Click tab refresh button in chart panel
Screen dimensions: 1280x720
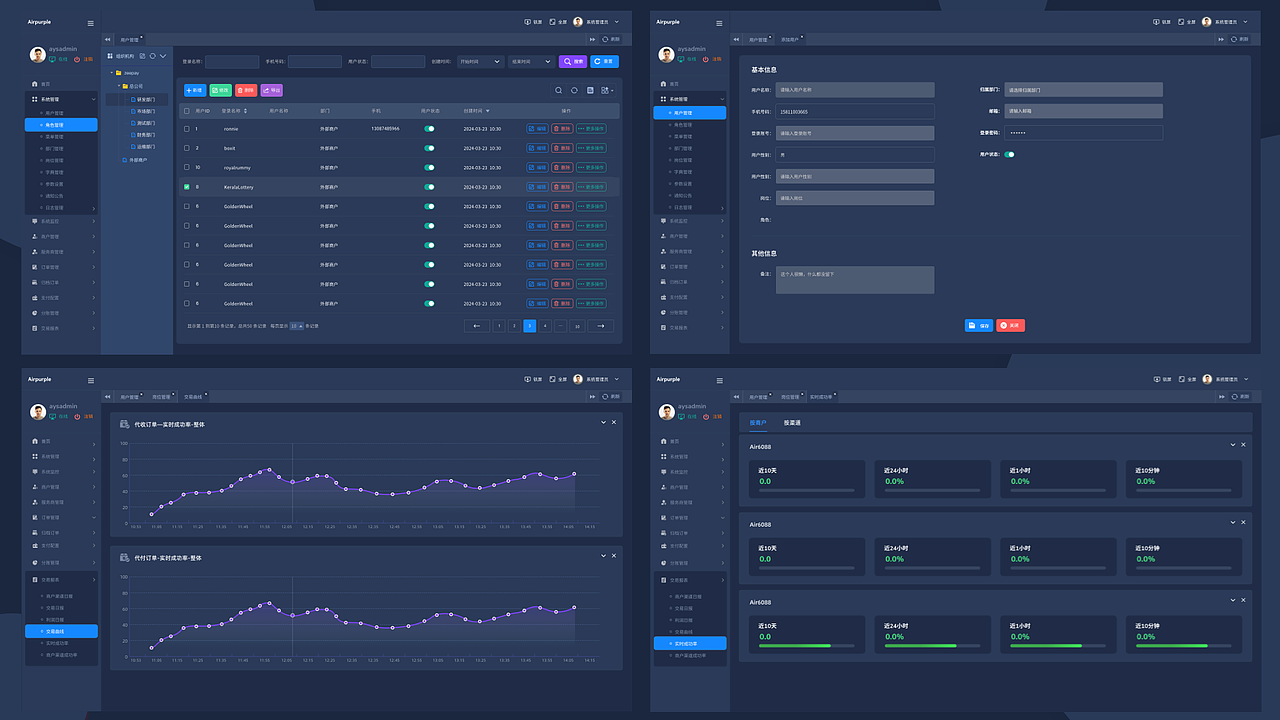tap(609, 397)
